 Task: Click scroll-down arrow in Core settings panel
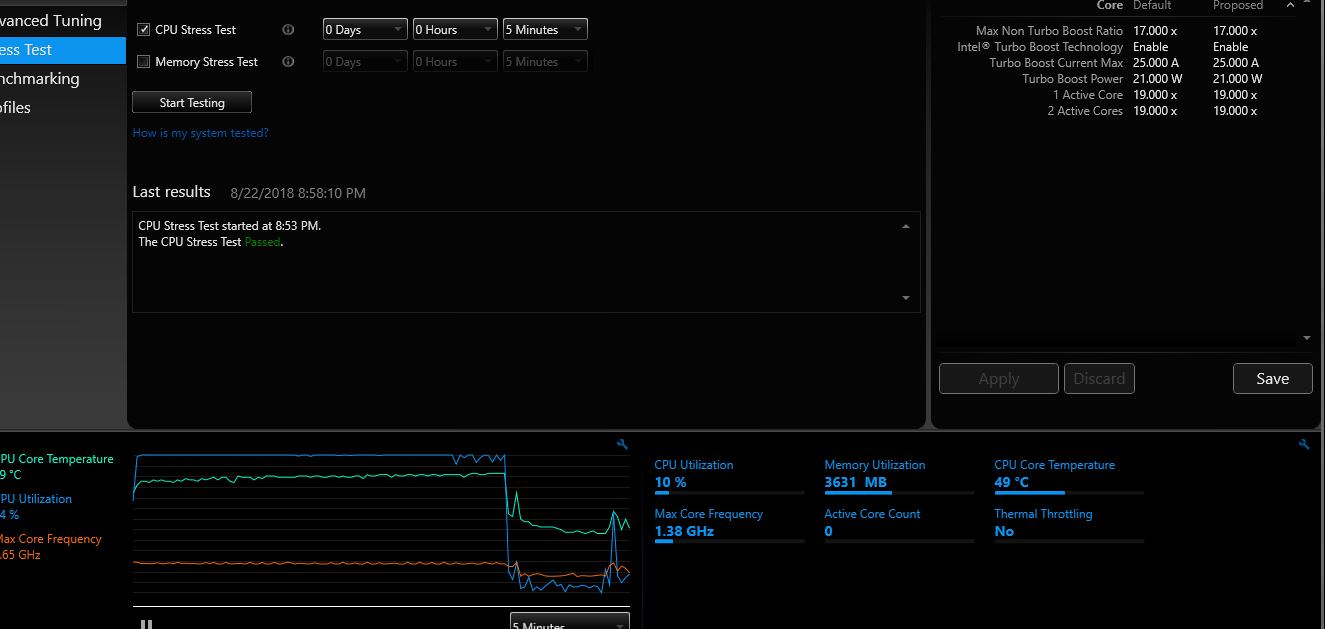coord(1307,339)
